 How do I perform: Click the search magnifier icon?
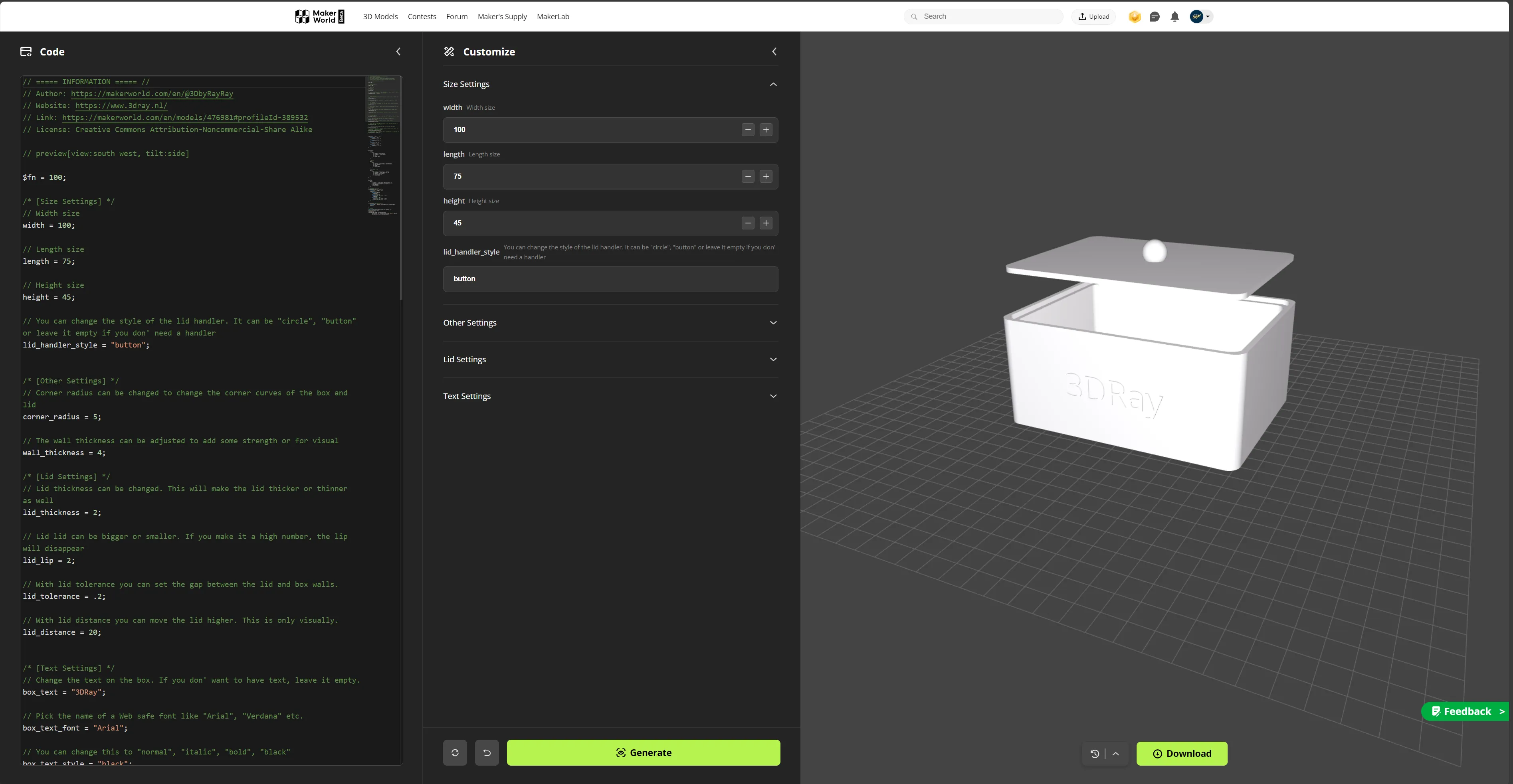tap(915, 16)
